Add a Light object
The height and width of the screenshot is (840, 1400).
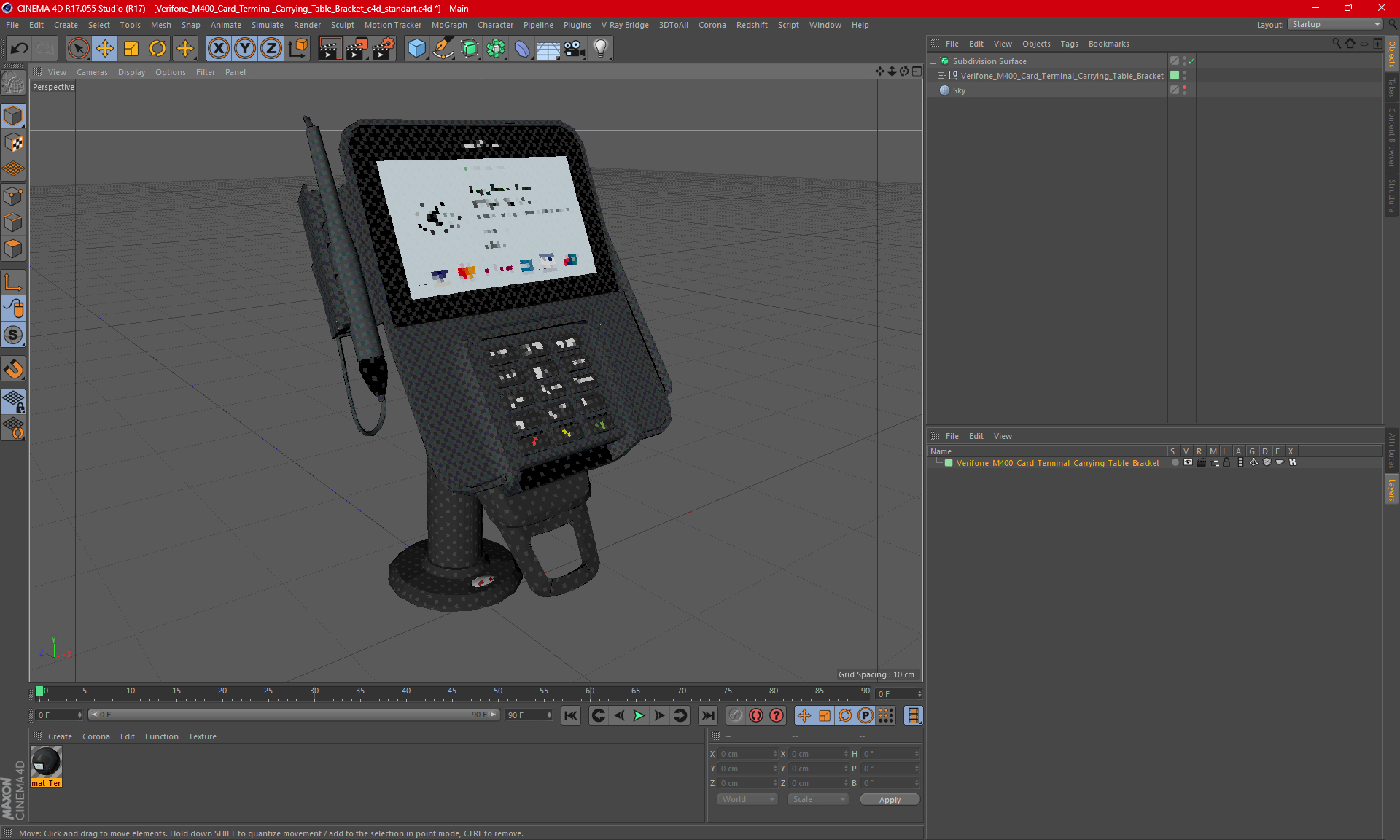click(601, 49)
